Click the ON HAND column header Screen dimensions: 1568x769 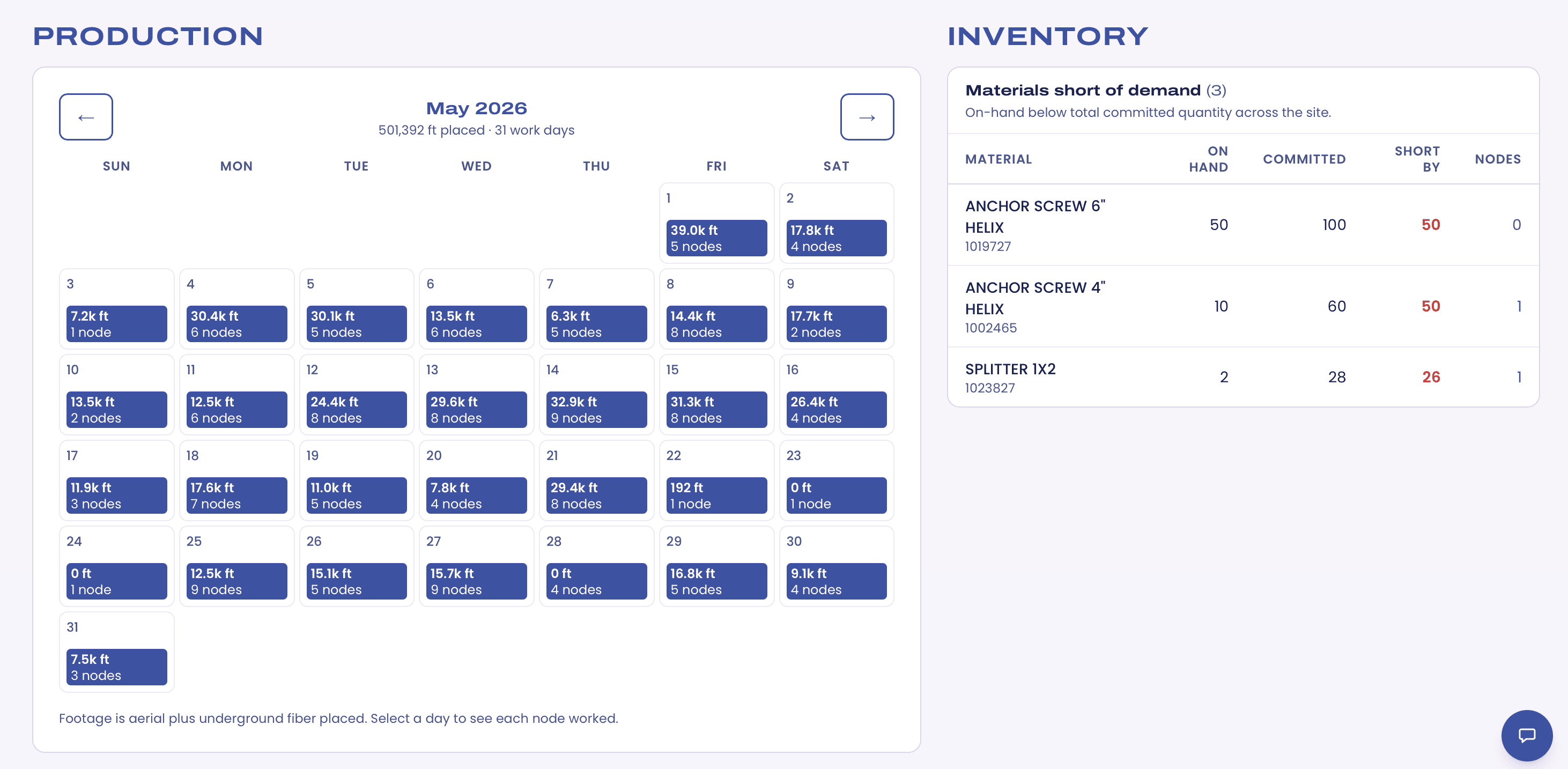click(x=1208, y=159)
